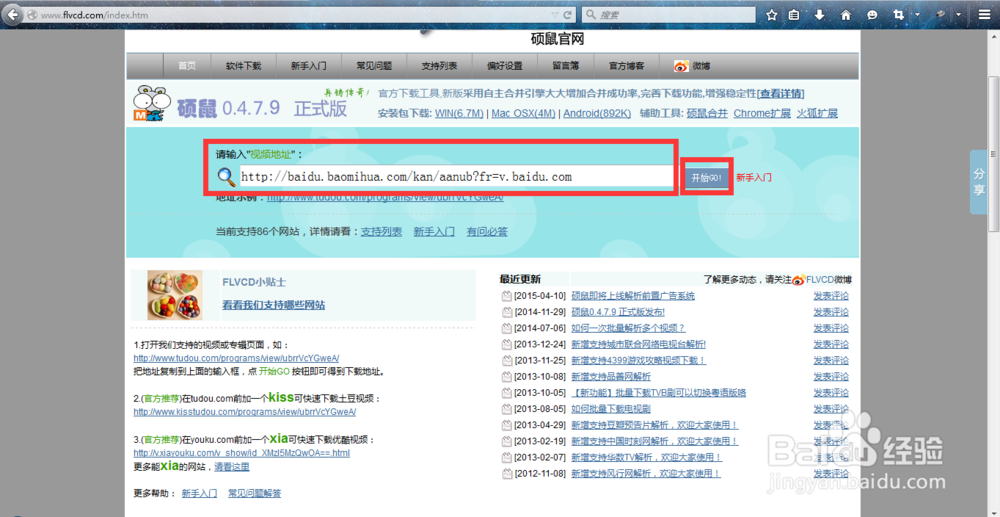Click the Weibo eye logo in navigation bar
The height and width of the screenshot is (517, 1000).
tap(682, 66)
